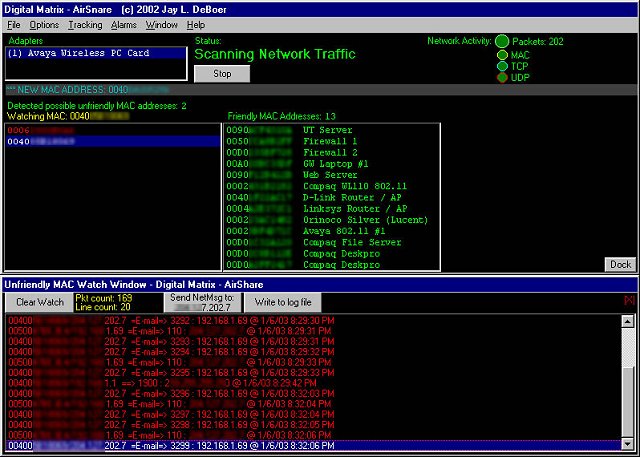This screenshot has width=640, height=457.
Task: Select Firewall 1 entry
Action: point(331,141)
